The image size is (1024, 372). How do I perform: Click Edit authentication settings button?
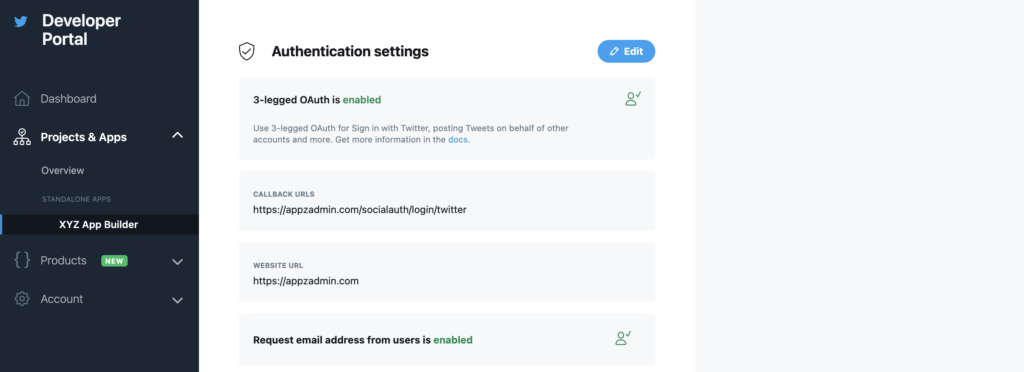[x=626, y=52]
